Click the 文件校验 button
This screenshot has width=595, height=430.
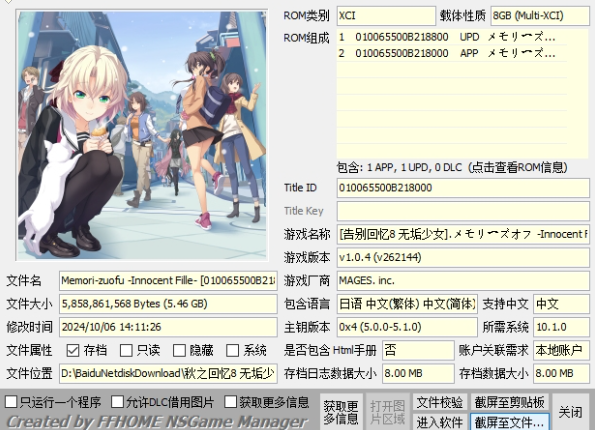point(439,402)
